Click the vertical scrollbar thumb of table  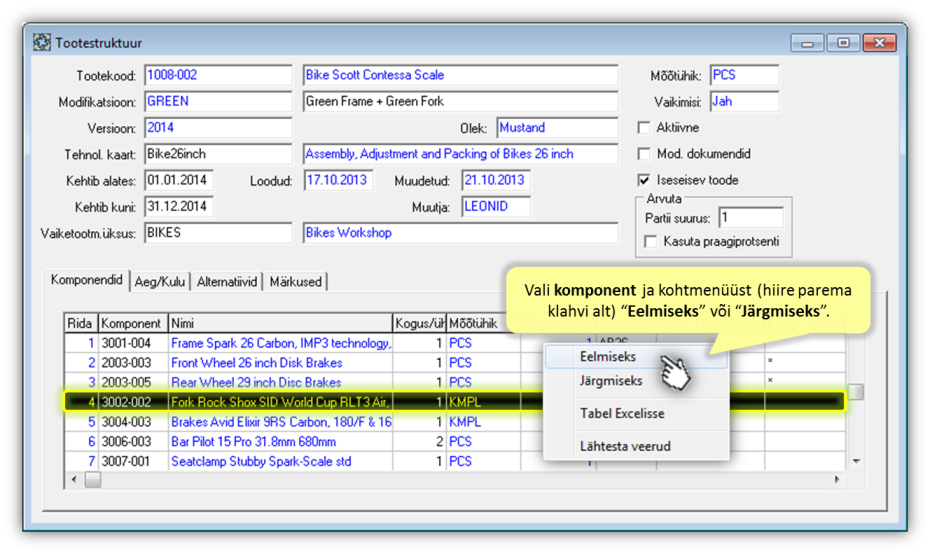pos(855,391)
